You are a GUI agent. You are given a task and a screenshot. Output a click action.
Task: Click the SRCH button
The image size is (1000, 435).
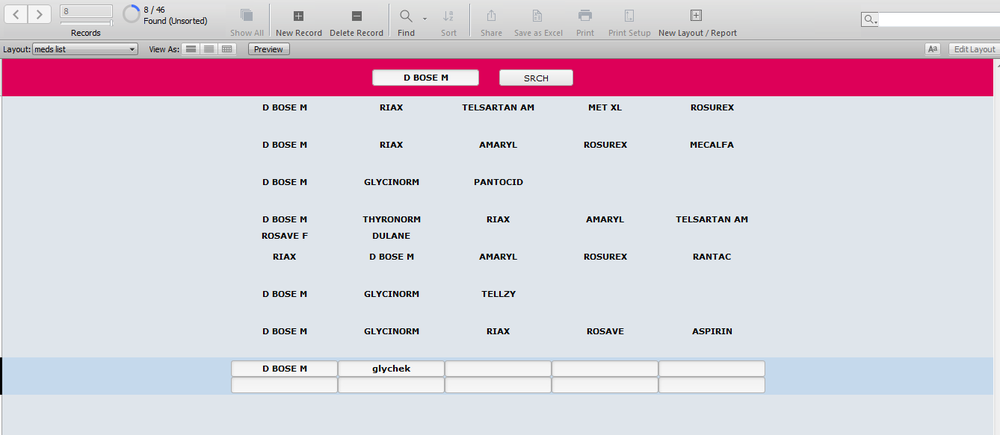536,78
